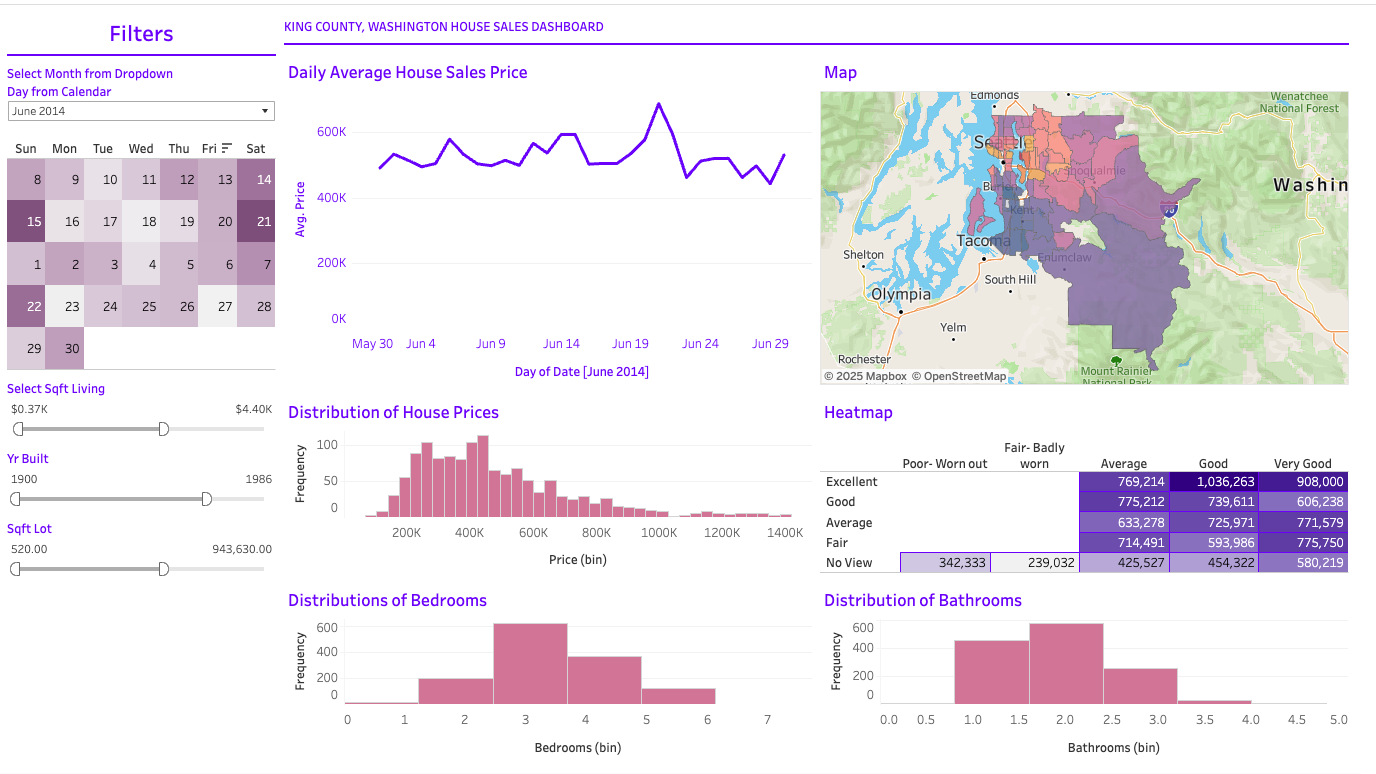The image size is (1376, 774).
Task: Click the Sqft Living maximum slider handle
Action: point(164,429)
